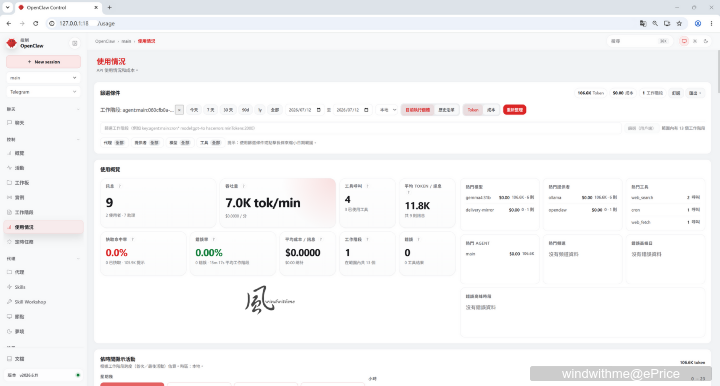
Task: Open the Skills page in sidebar
Action: 44,287
